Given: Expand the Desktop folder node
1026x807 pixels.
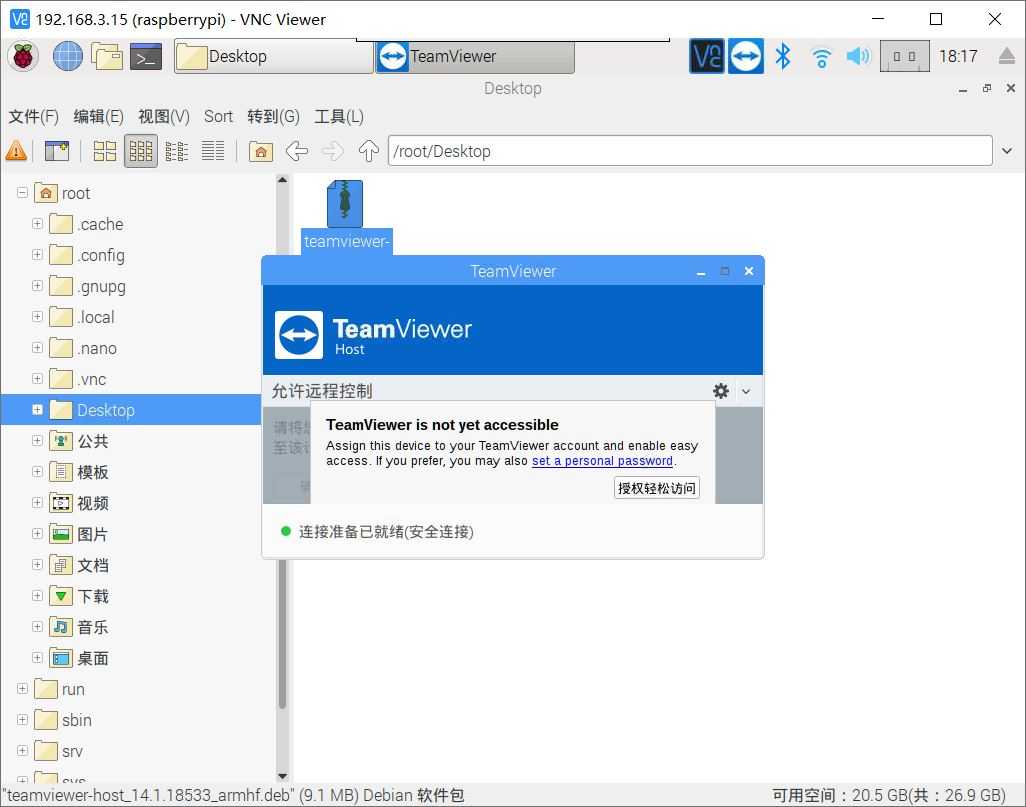Looking at the screenshot, I should tap(37, 410).
